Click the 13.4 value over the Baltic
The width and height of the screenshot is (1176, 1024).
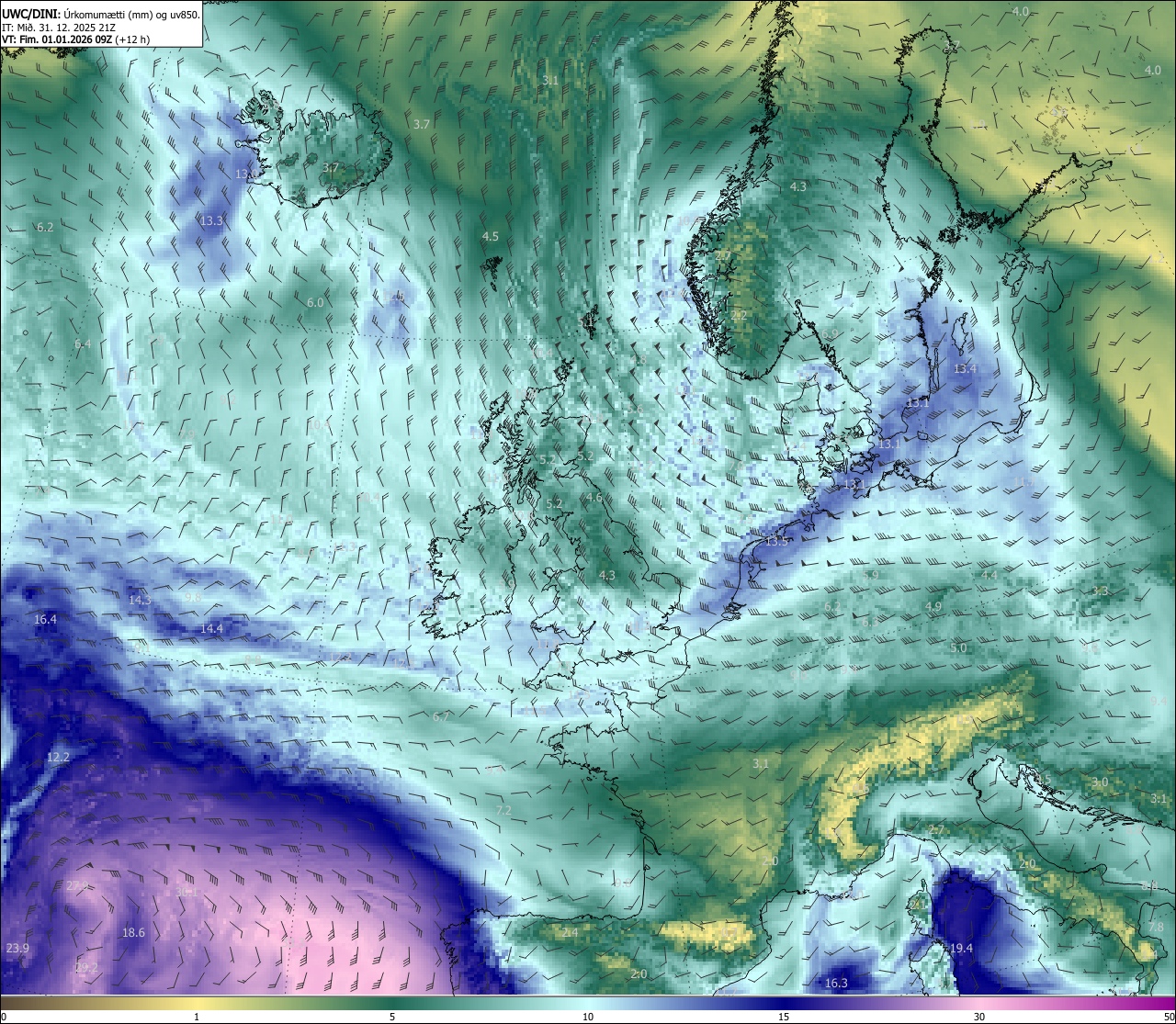point(966,368)
